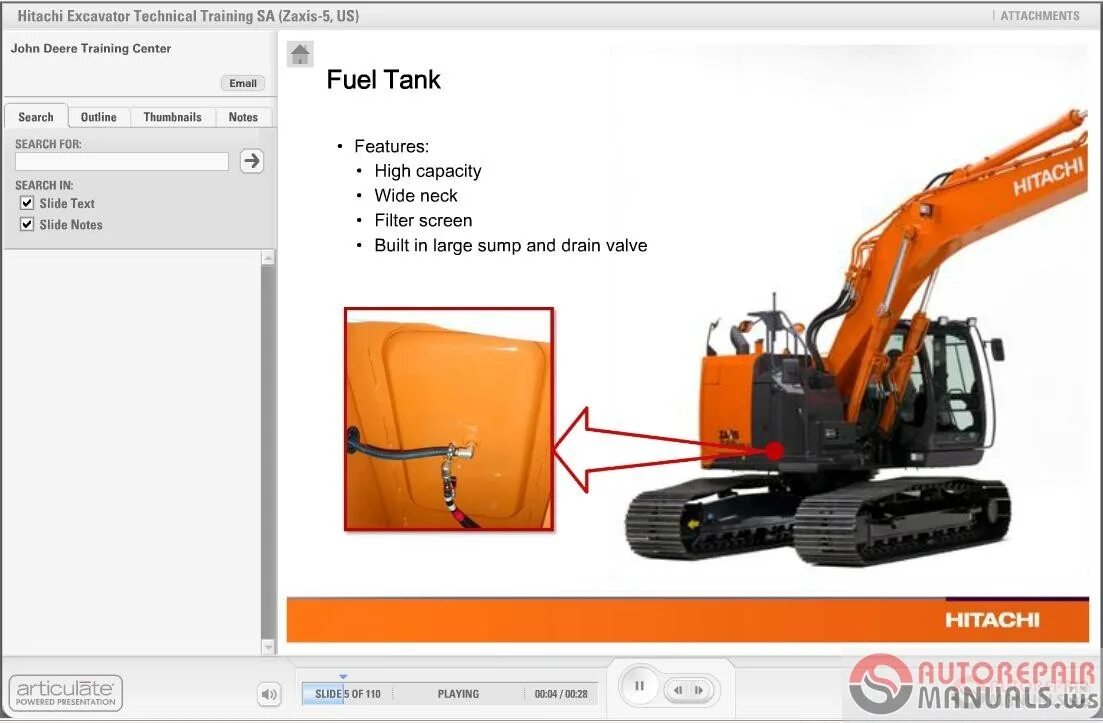
Task: Go to the previous slide
Action: 677,690
